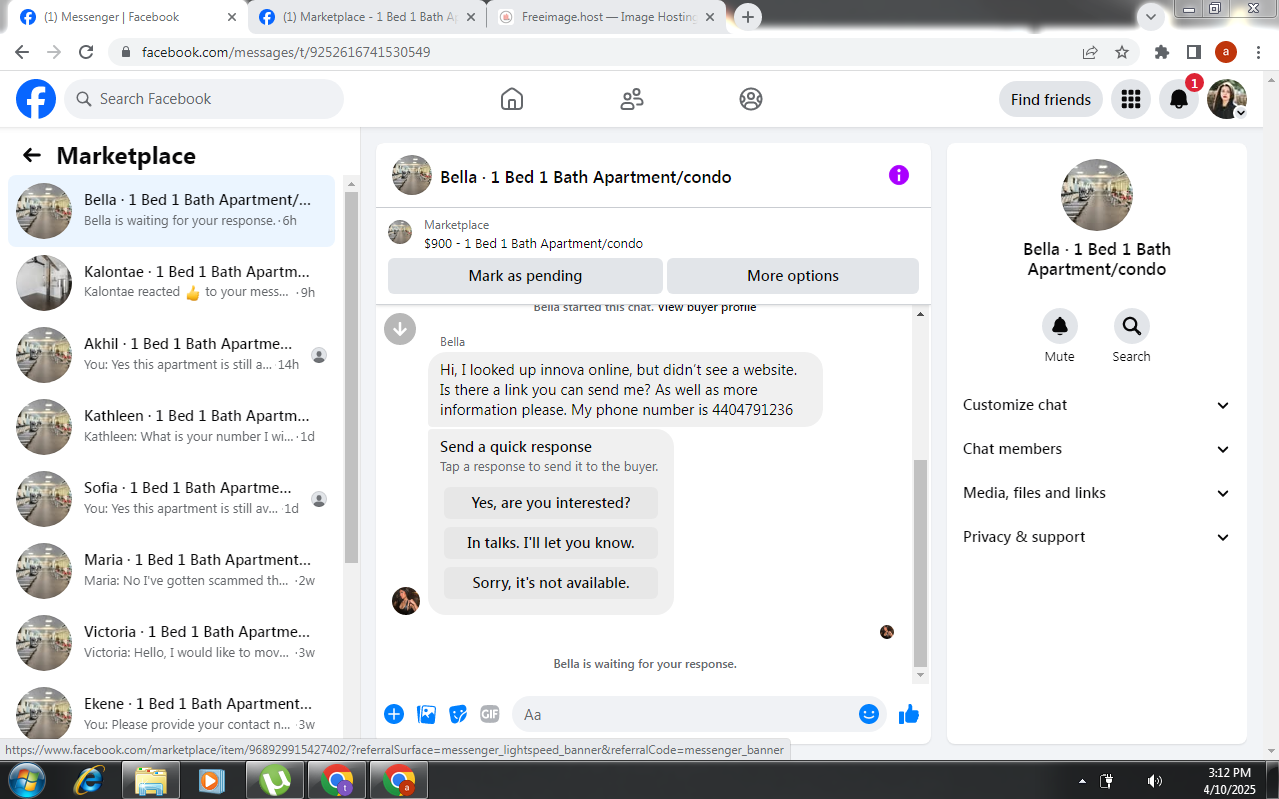Open the Sofia conversation
The height and width of the screenshot is (799, 1279).
[x=171, y=499]
